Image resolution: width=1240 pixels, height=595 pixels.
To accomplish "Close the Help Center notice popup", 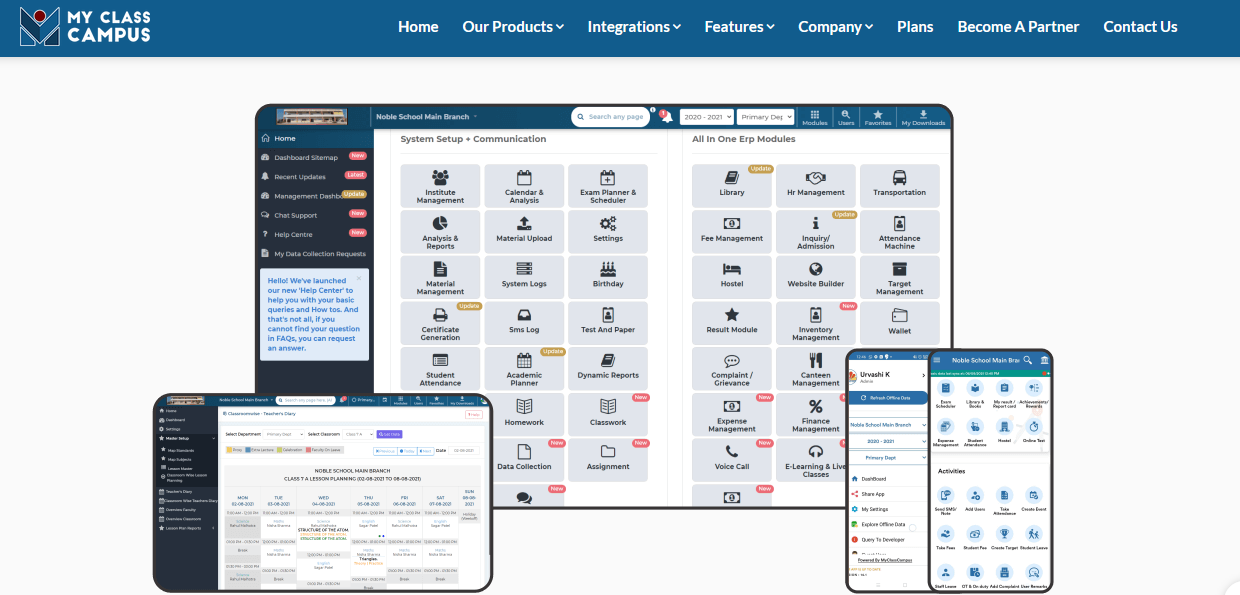I will (x=359, y=279).
